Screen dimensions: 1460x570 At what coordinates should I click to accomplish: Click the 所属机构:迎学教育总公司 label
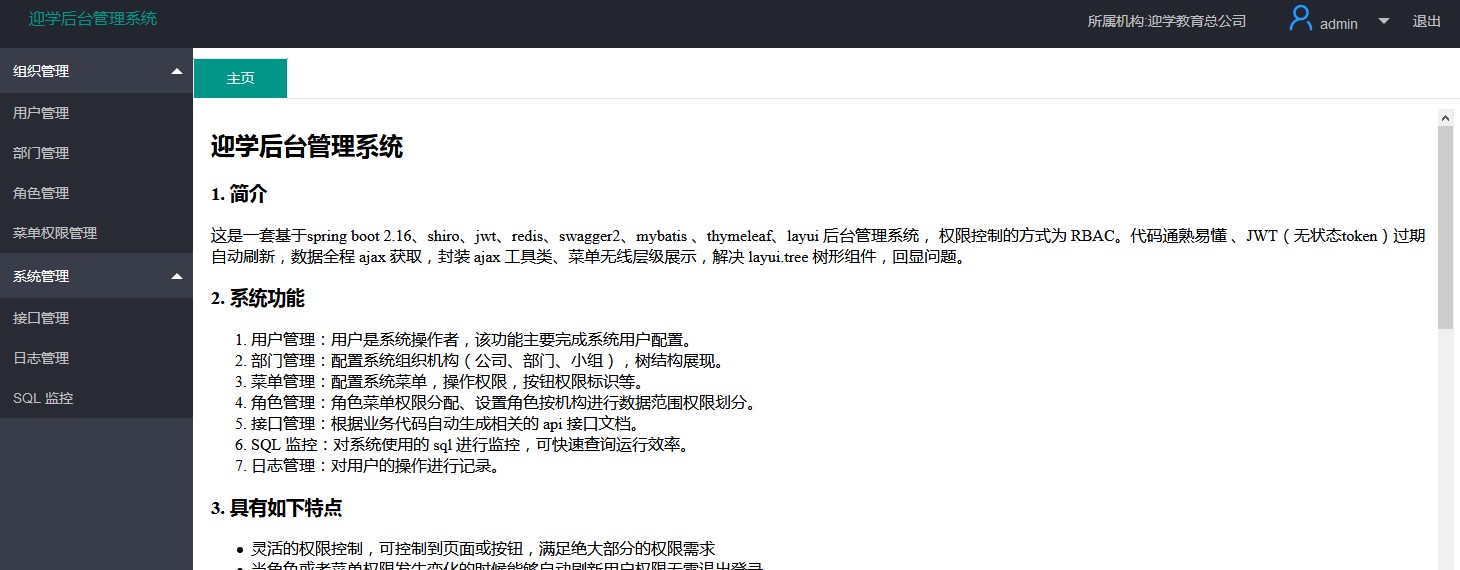click(x=1167, y=21)
